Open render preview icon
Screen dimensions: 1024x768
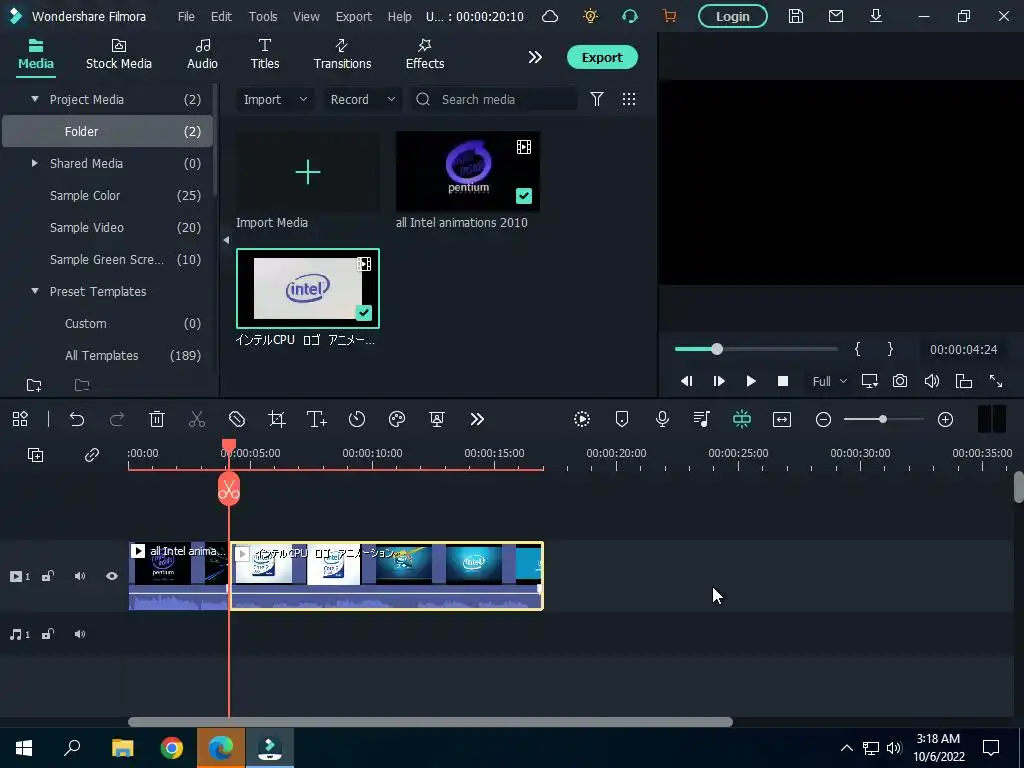click(x=582, y=419)
